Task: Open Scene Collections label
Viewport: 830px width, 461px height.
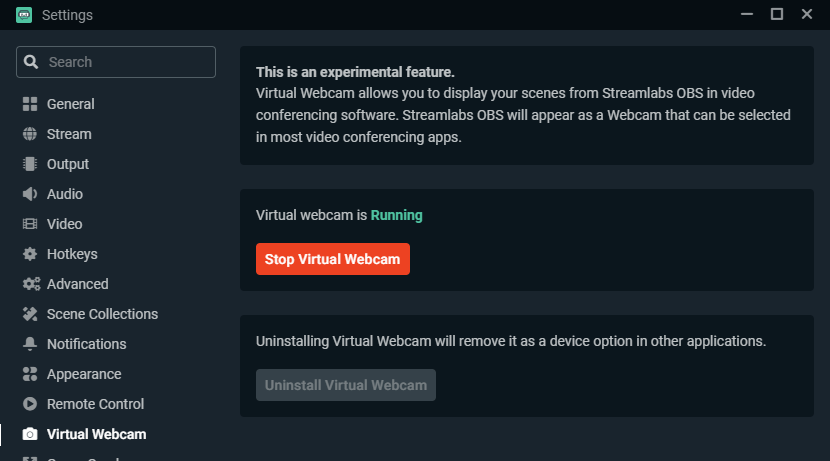Action: (102, 314)
